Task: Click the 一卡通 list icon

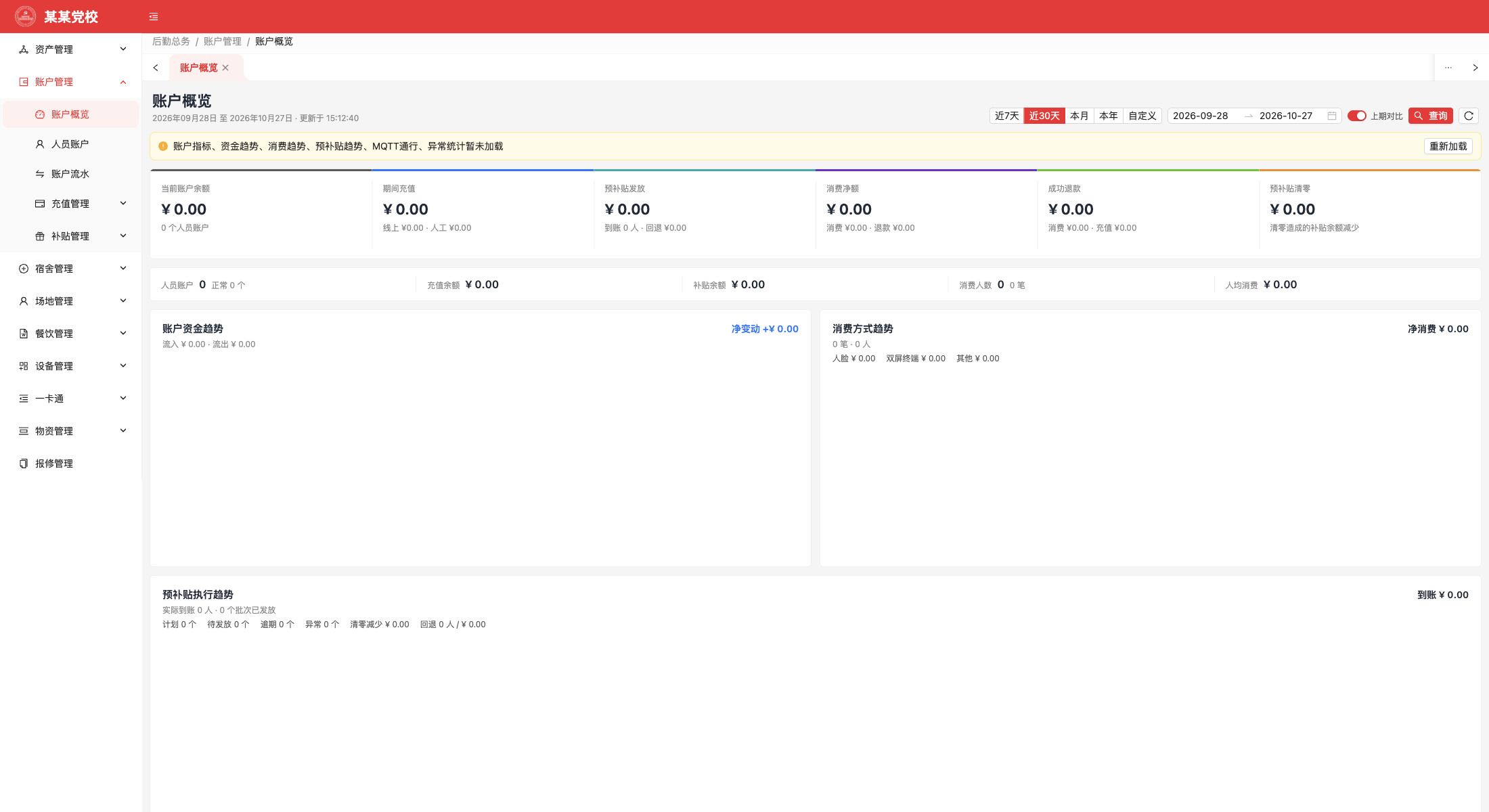Action: click(x=24, y=399)
